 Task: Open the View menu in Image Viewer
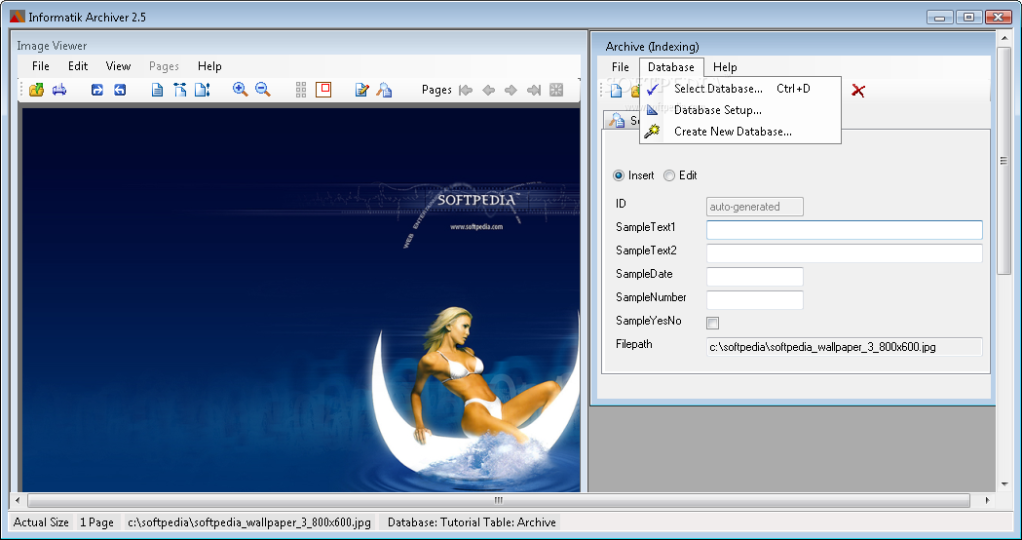tap(118, 66)
